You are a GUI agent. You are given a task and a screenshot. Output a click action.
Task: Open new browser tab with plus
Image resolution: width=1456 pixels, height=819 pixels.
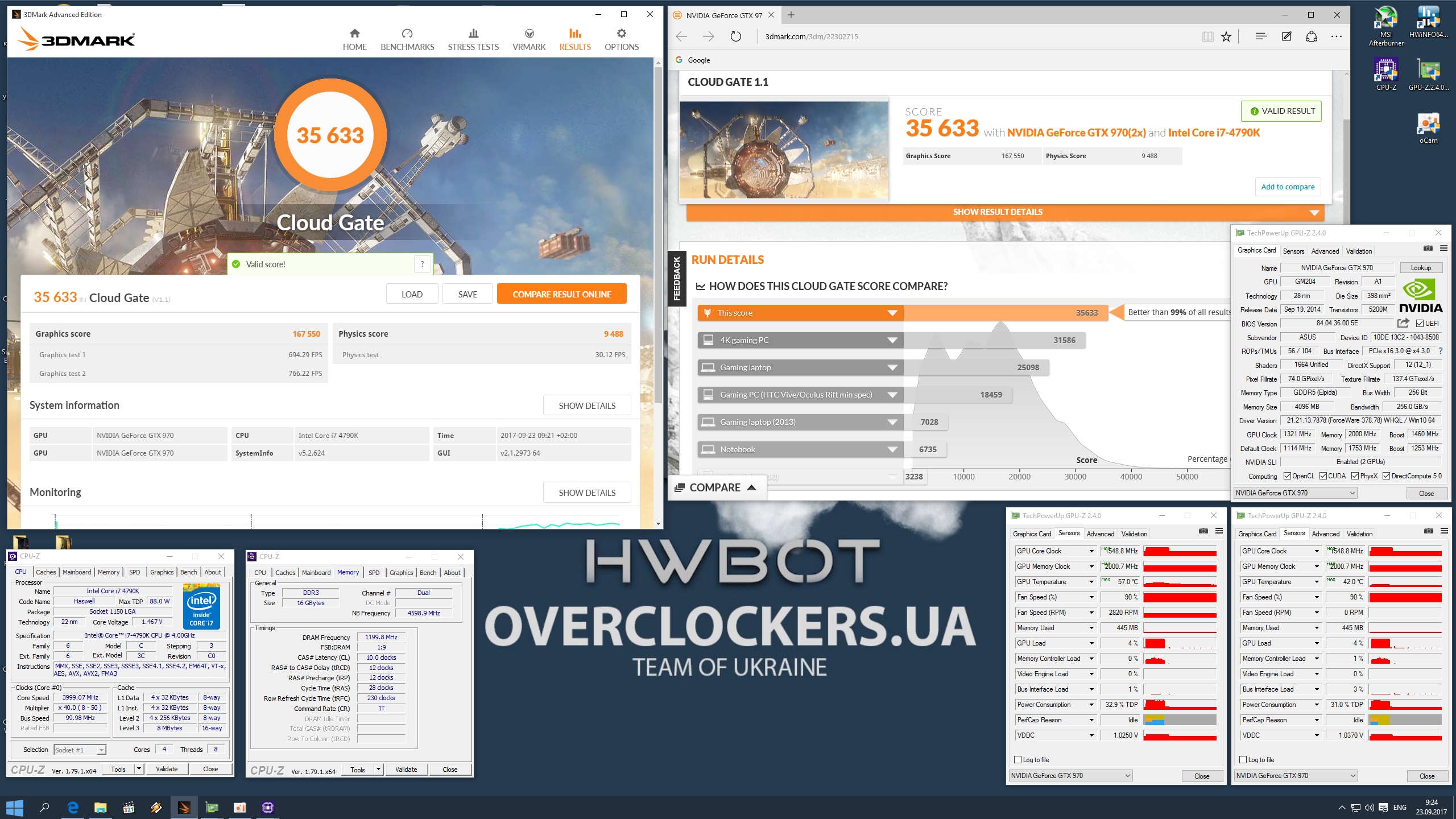(x=791, y=15)
